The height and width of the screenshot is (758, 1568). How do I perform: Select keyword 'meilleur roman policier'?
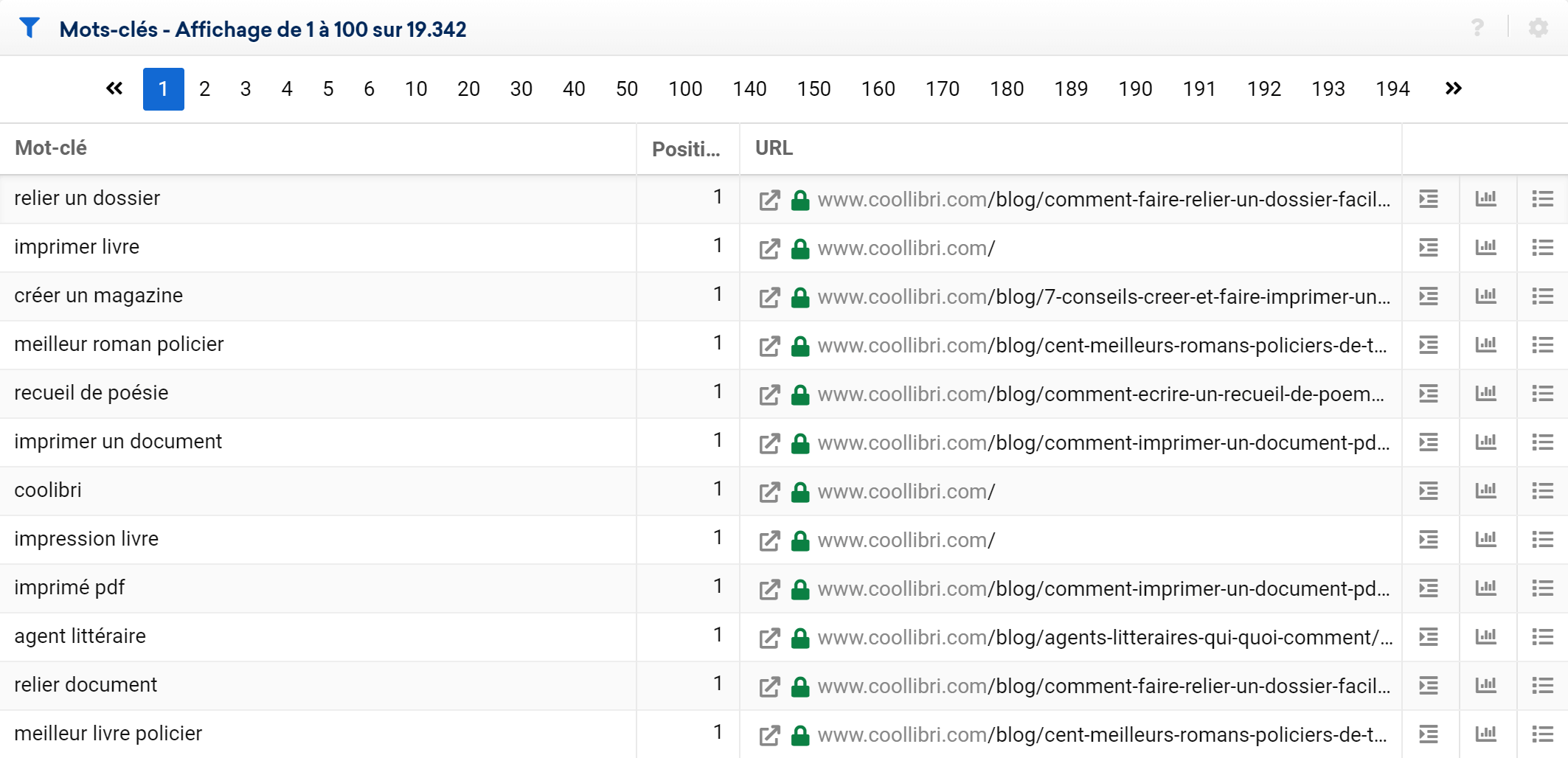point(119,344)
